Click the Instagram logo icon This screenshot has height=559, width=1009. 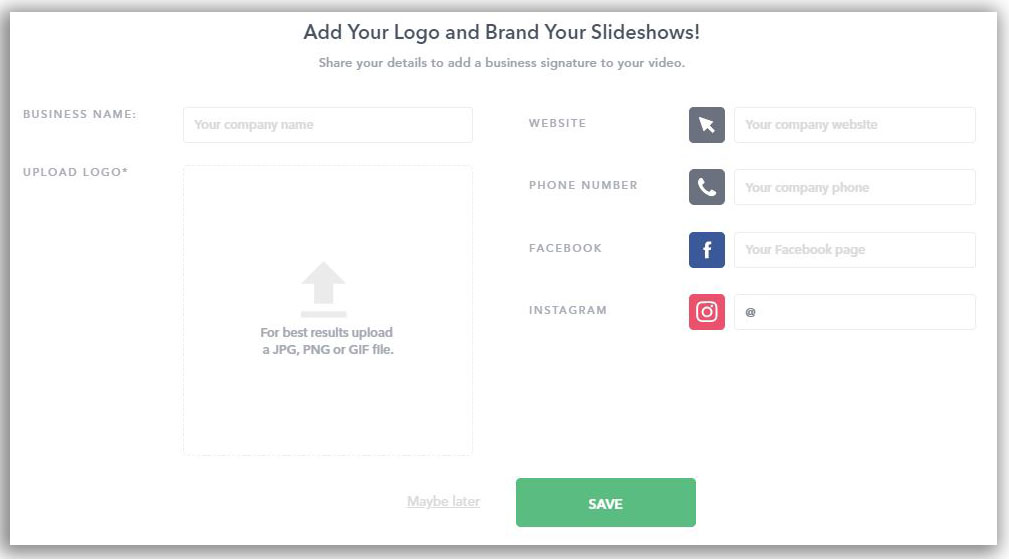707,312
